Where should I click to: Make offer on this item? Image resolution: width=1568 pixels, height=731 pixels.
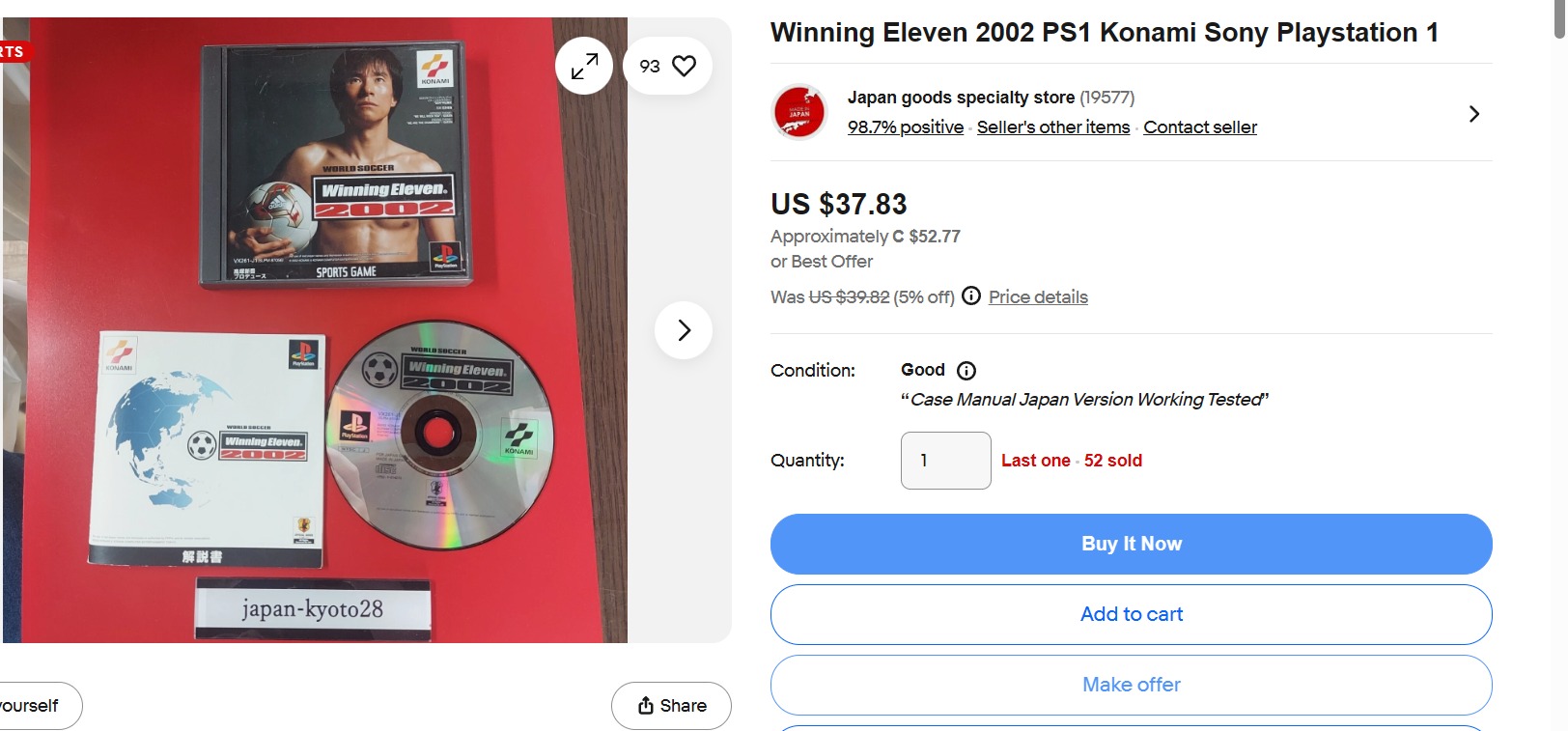tap(1132, 685)
